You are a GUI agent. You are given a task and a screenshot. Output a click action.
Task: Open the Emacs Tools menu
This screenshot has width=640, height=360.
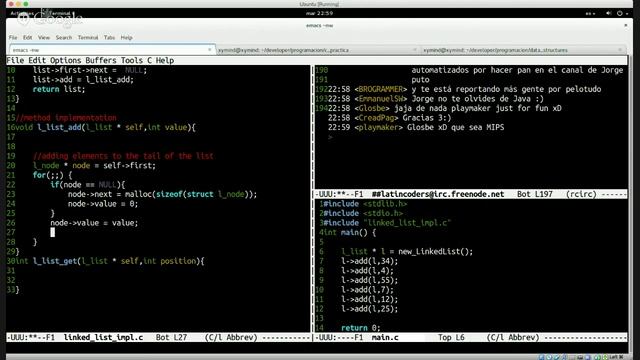131,60
